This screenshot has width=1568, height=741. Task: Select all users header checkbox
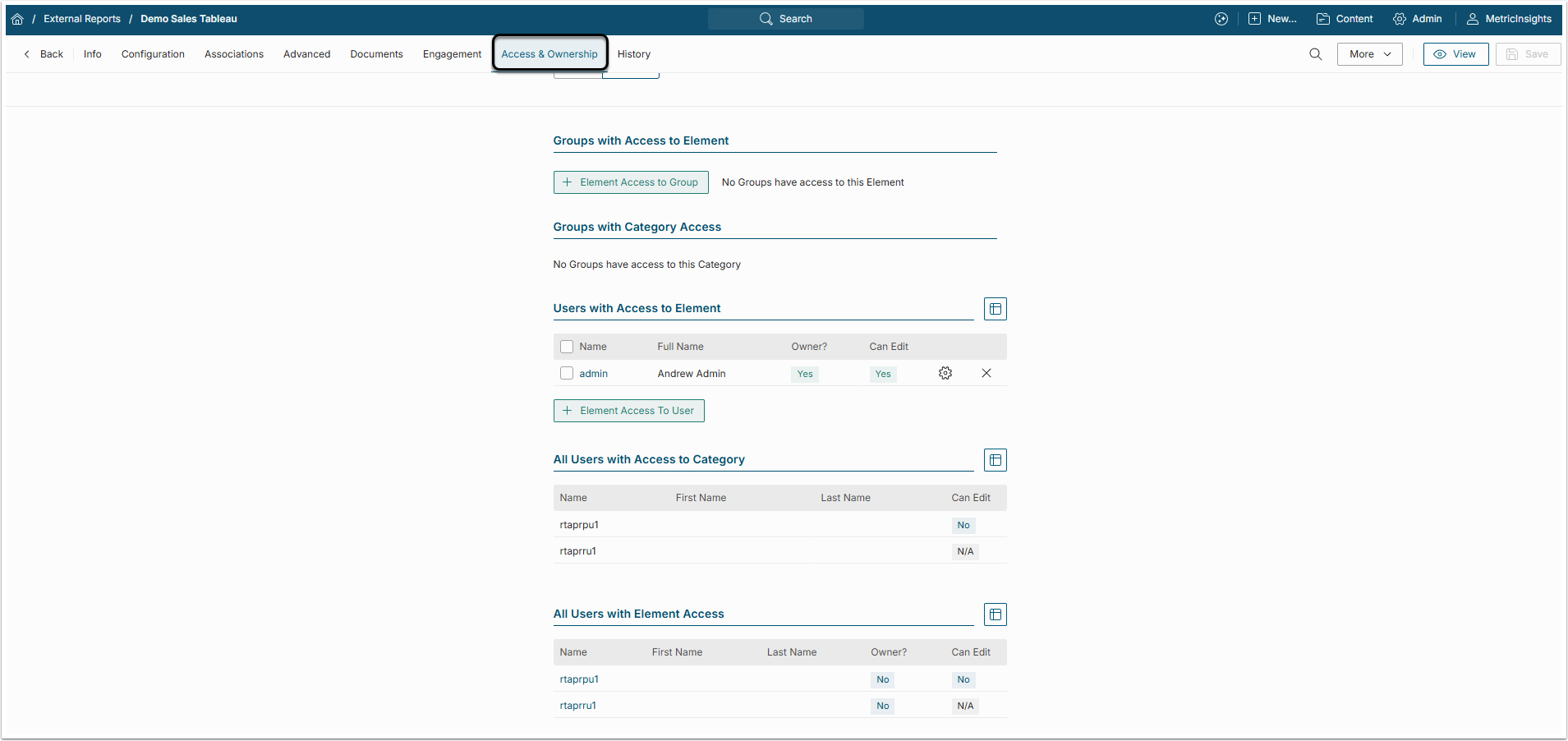(x=567, y=347)
